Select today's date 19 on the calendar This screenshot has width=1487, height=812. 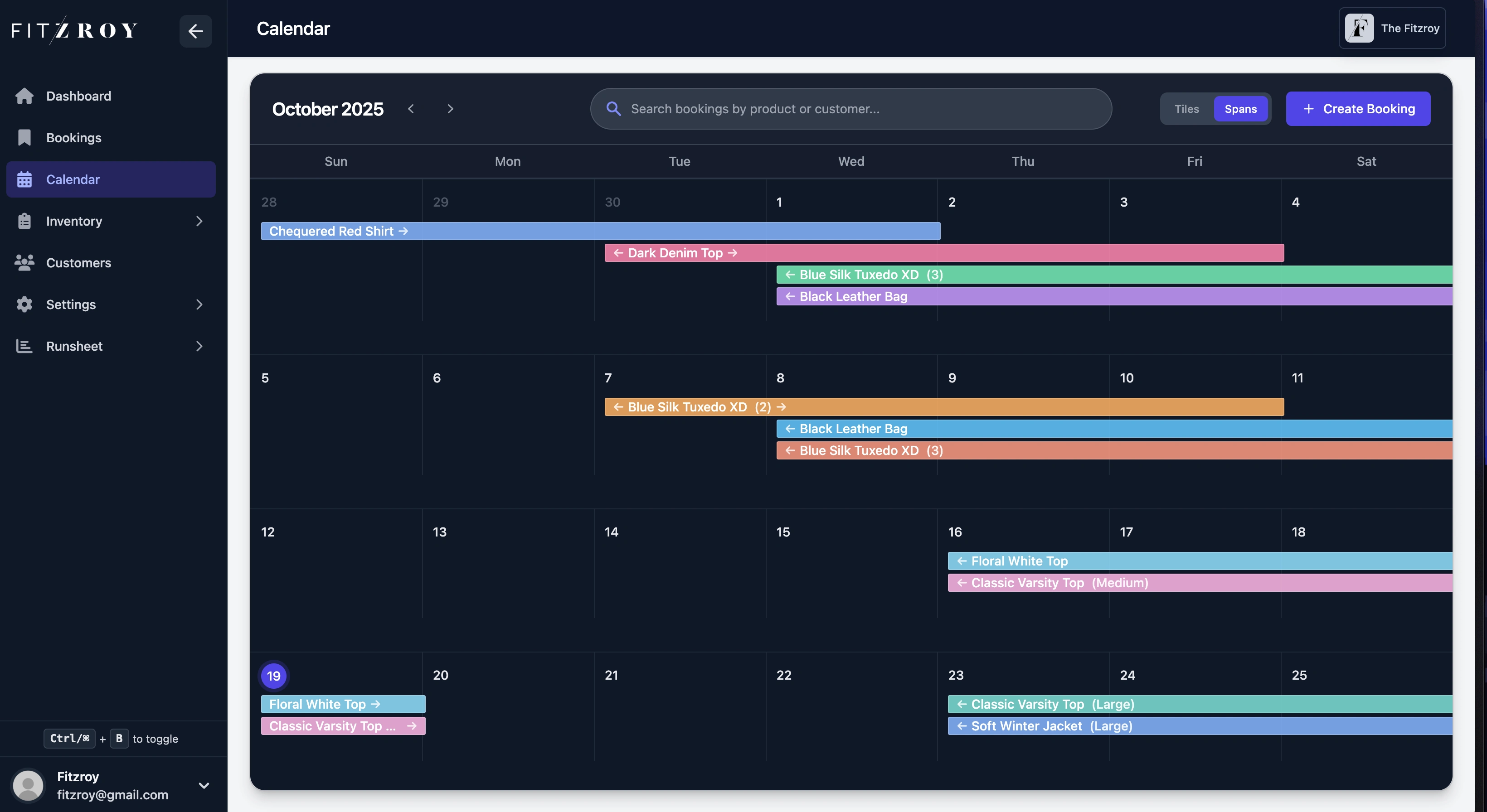[x=274, y=675]
